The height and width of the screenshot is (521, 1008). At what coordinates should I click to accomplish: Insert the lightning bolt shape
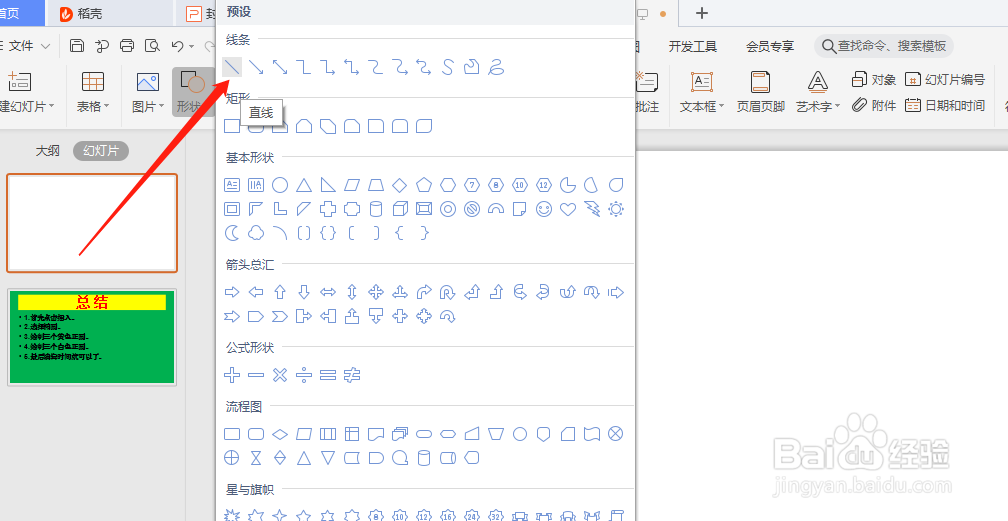click(x=591, y=209)
